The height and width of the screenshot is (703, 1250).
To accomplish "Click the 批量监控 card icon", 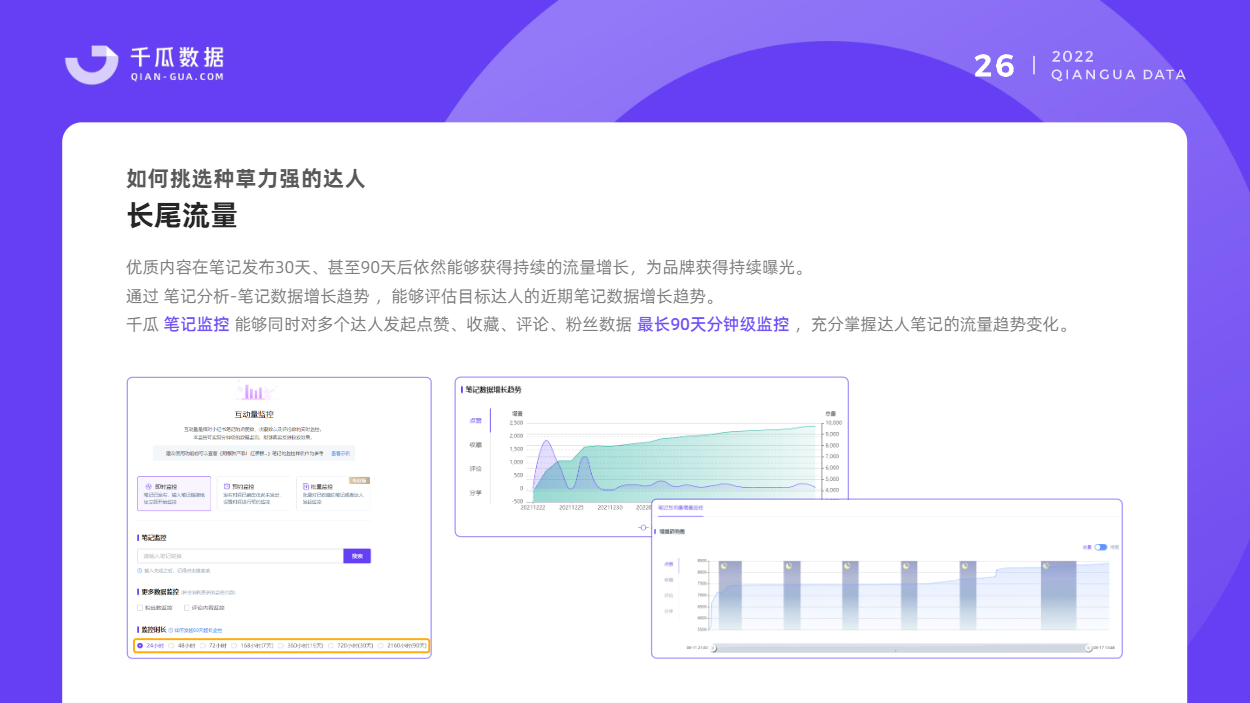I will 306,486.
